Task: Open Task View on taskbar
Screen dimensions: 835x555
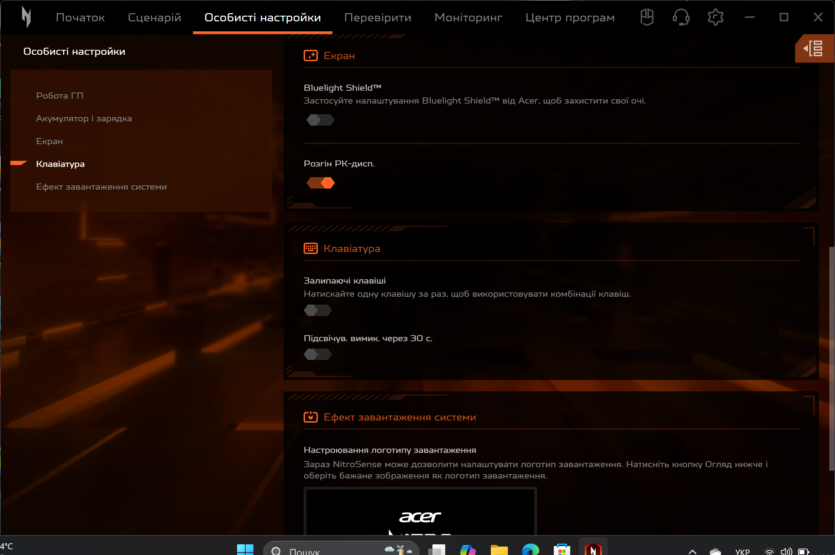Action: [437, 549]
